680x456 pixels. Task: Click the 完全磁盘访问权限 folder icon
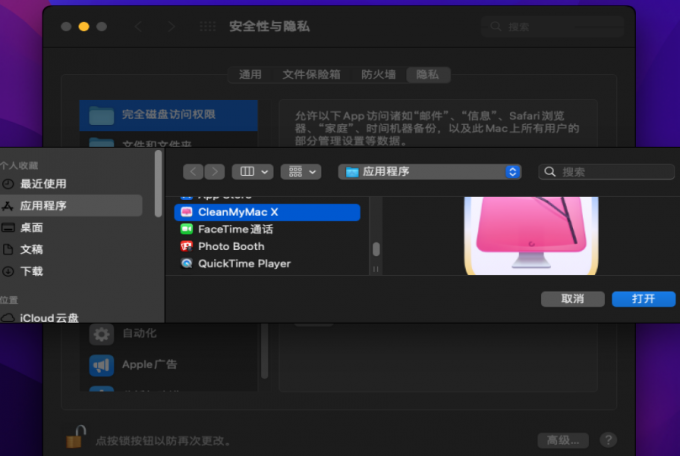(101, 115)
